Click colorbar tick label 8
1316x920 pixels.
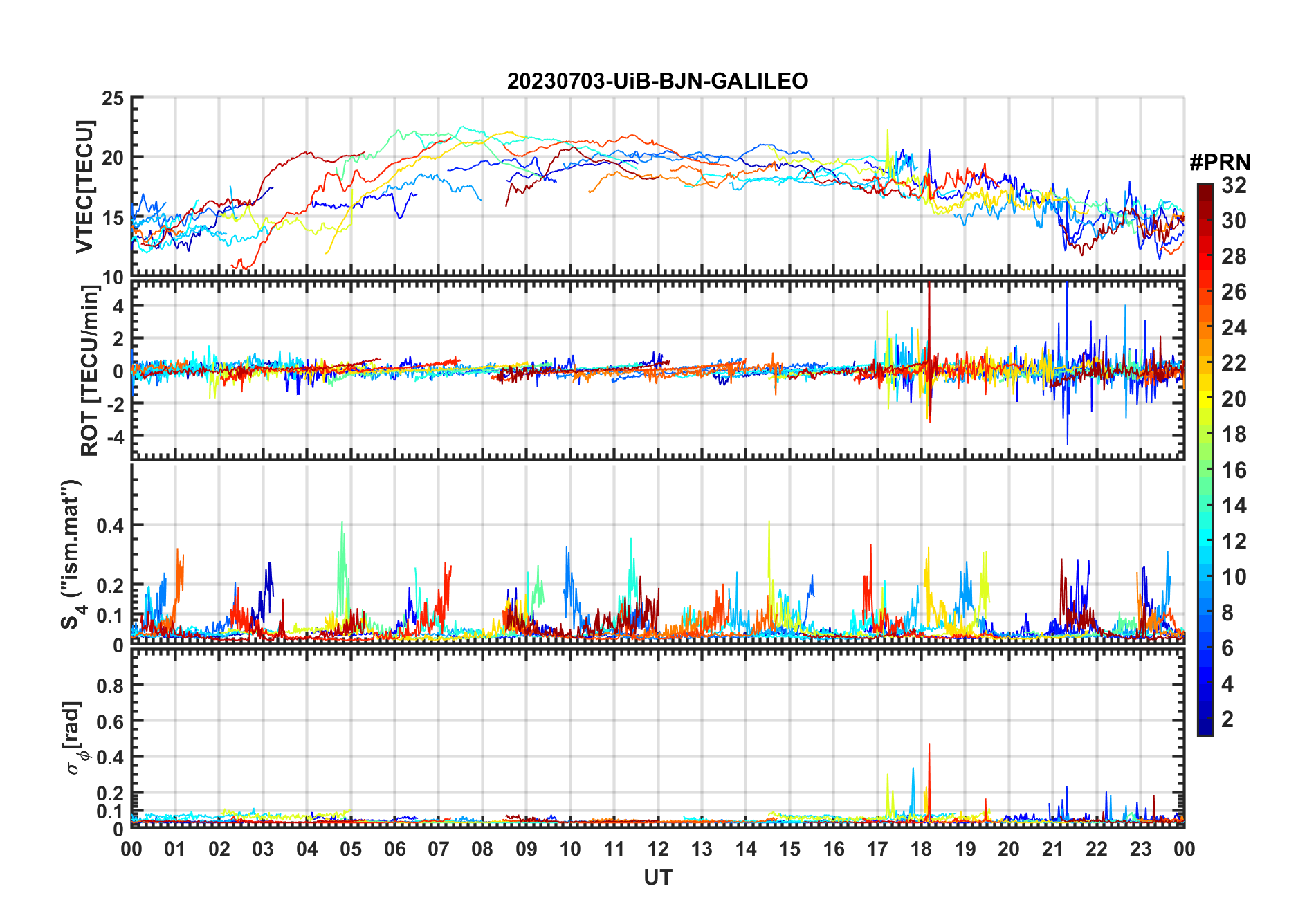(1227, 613)
